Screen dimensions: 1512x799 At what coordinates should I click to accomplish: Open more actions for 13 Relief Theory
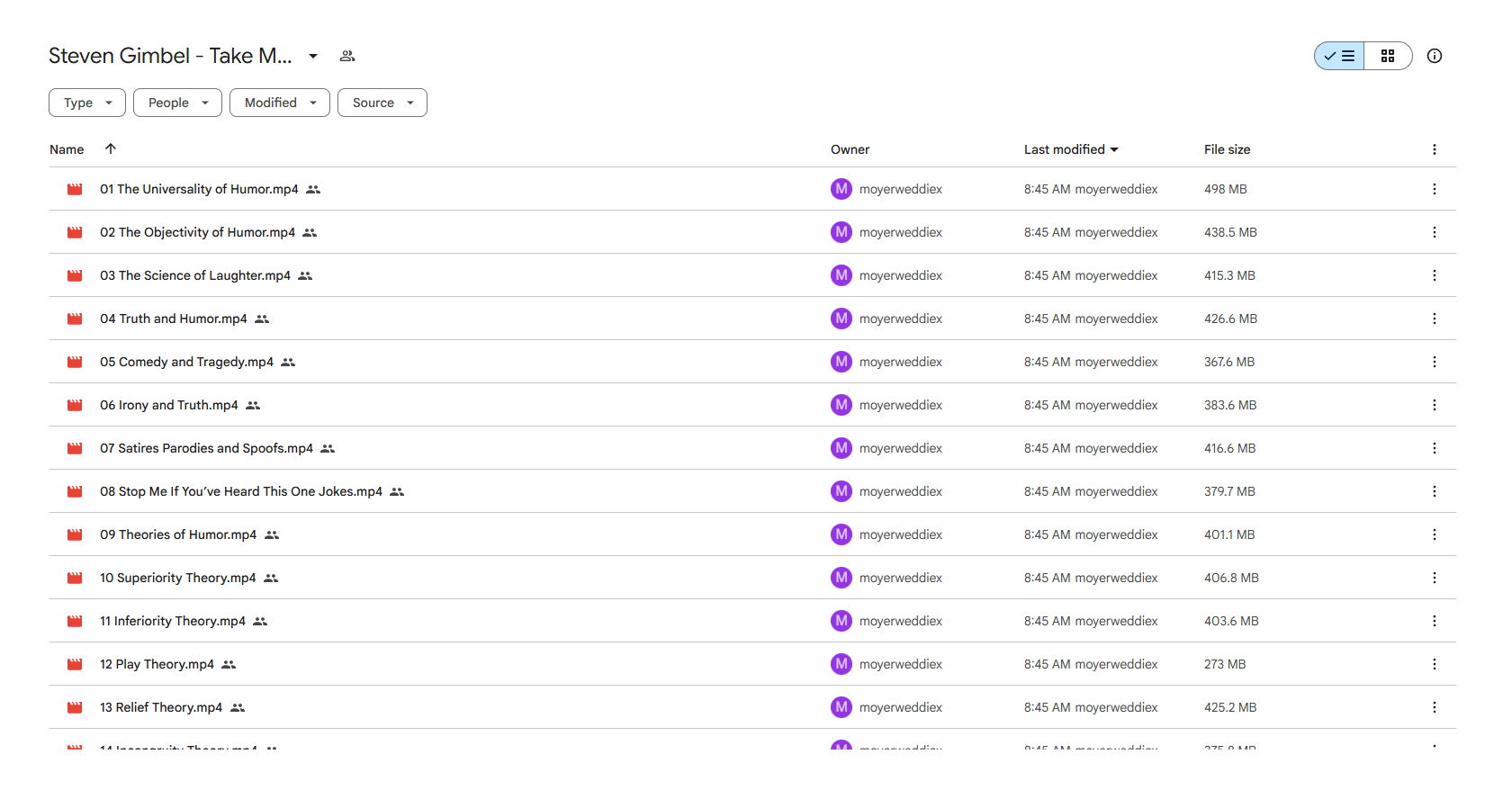pyautogui.click(x=1435, y=707)
